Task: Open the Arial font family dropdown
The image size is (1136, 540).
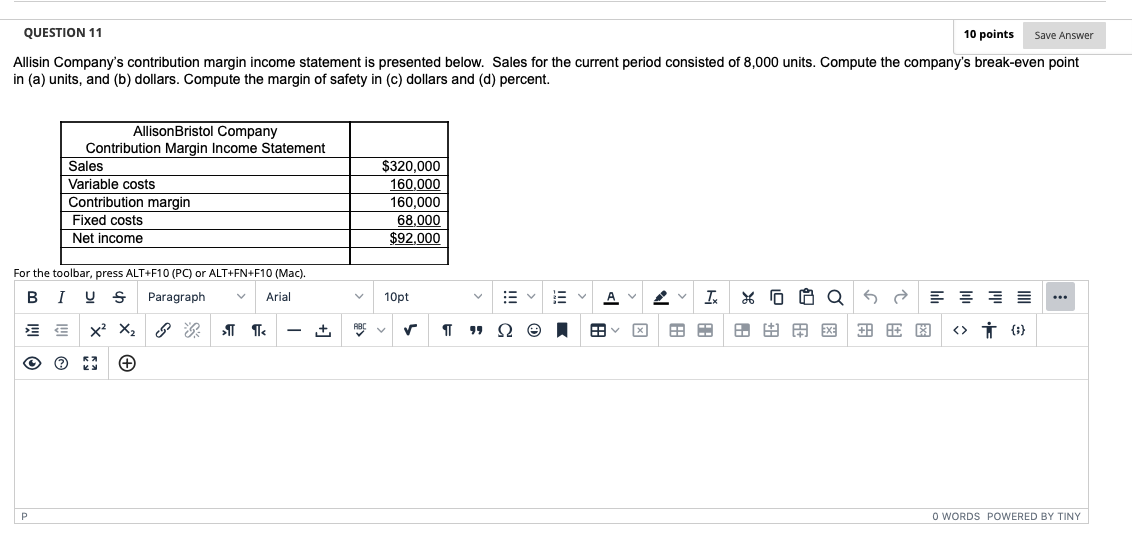Action: (314, 297)
